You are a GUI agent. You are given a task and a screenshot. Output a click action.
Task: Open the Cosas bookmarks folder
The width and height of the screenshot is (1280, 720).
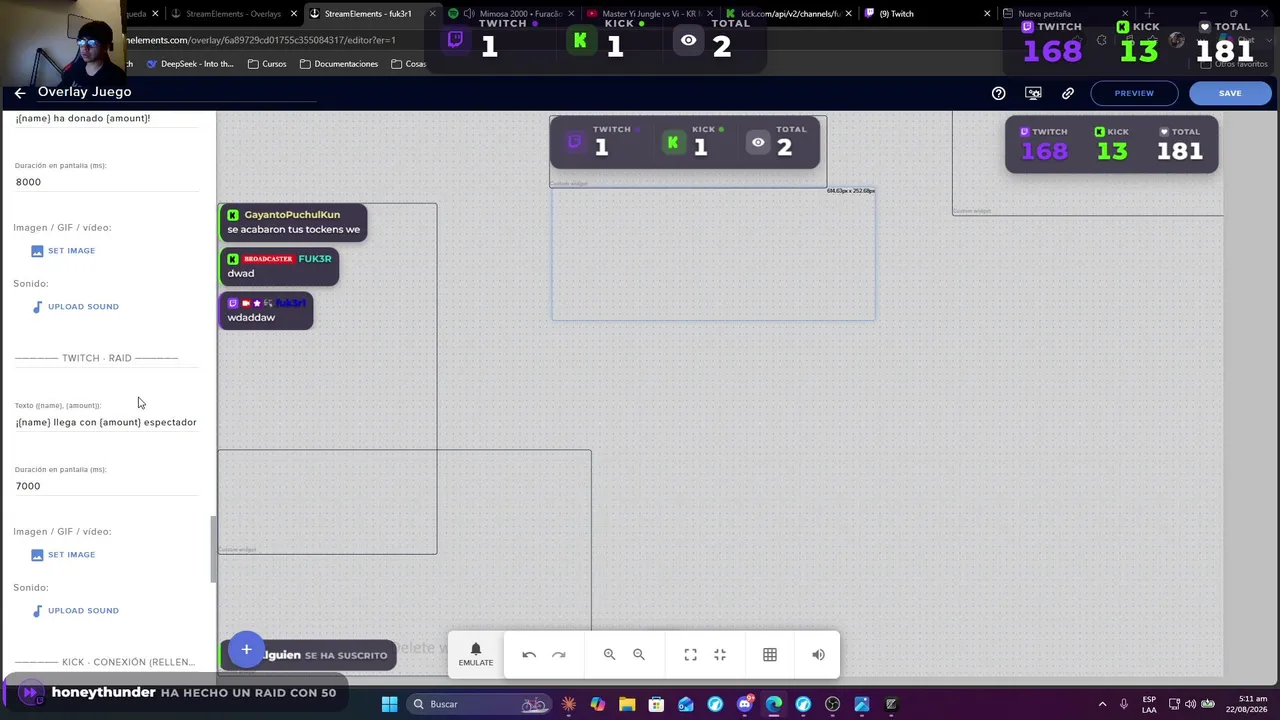point(409,64)
